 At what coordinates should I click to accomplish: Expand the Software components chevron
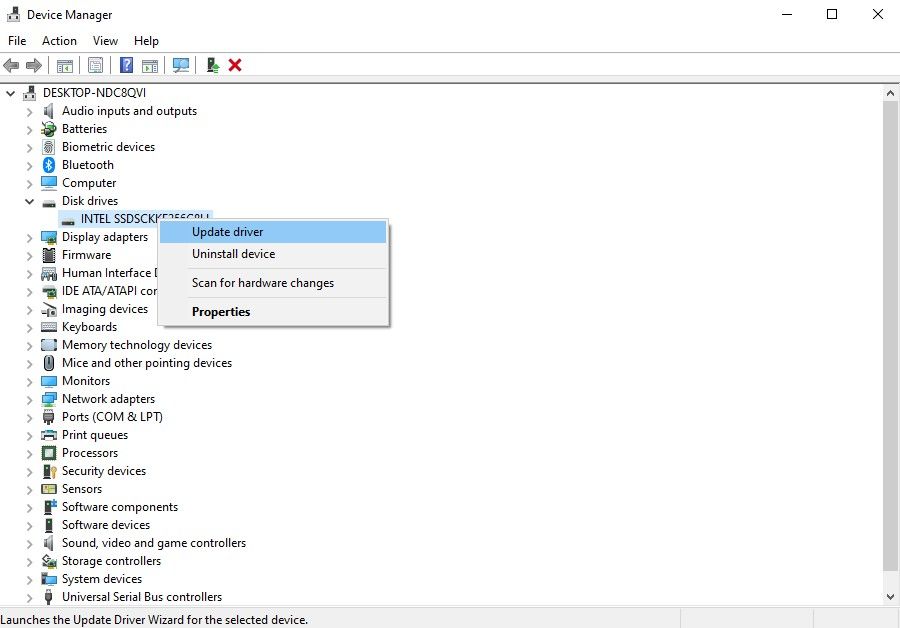(x=29, y=507)
